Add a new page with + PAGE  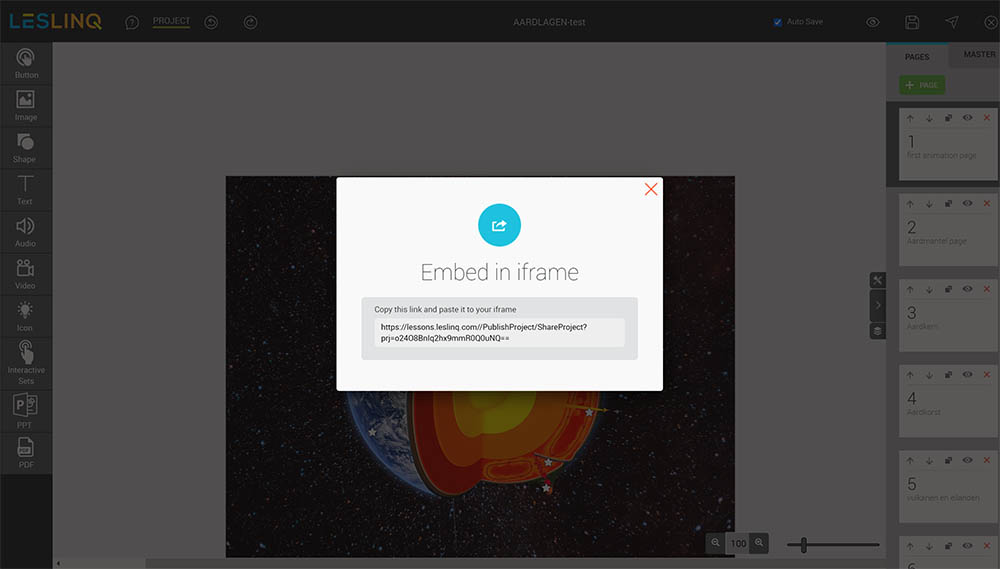click(922, 85)
